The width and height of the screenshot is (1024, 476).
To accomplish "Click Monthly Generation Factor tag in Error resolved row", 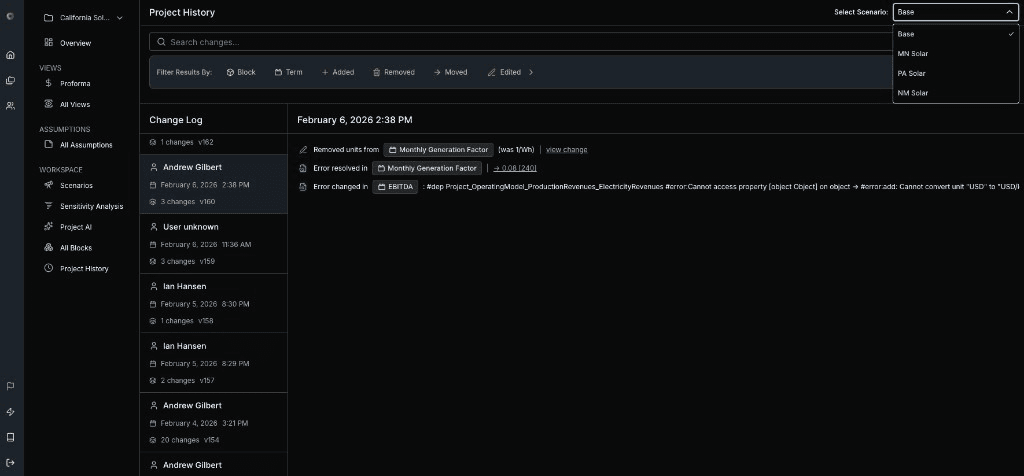I will (x=426, y=168).
